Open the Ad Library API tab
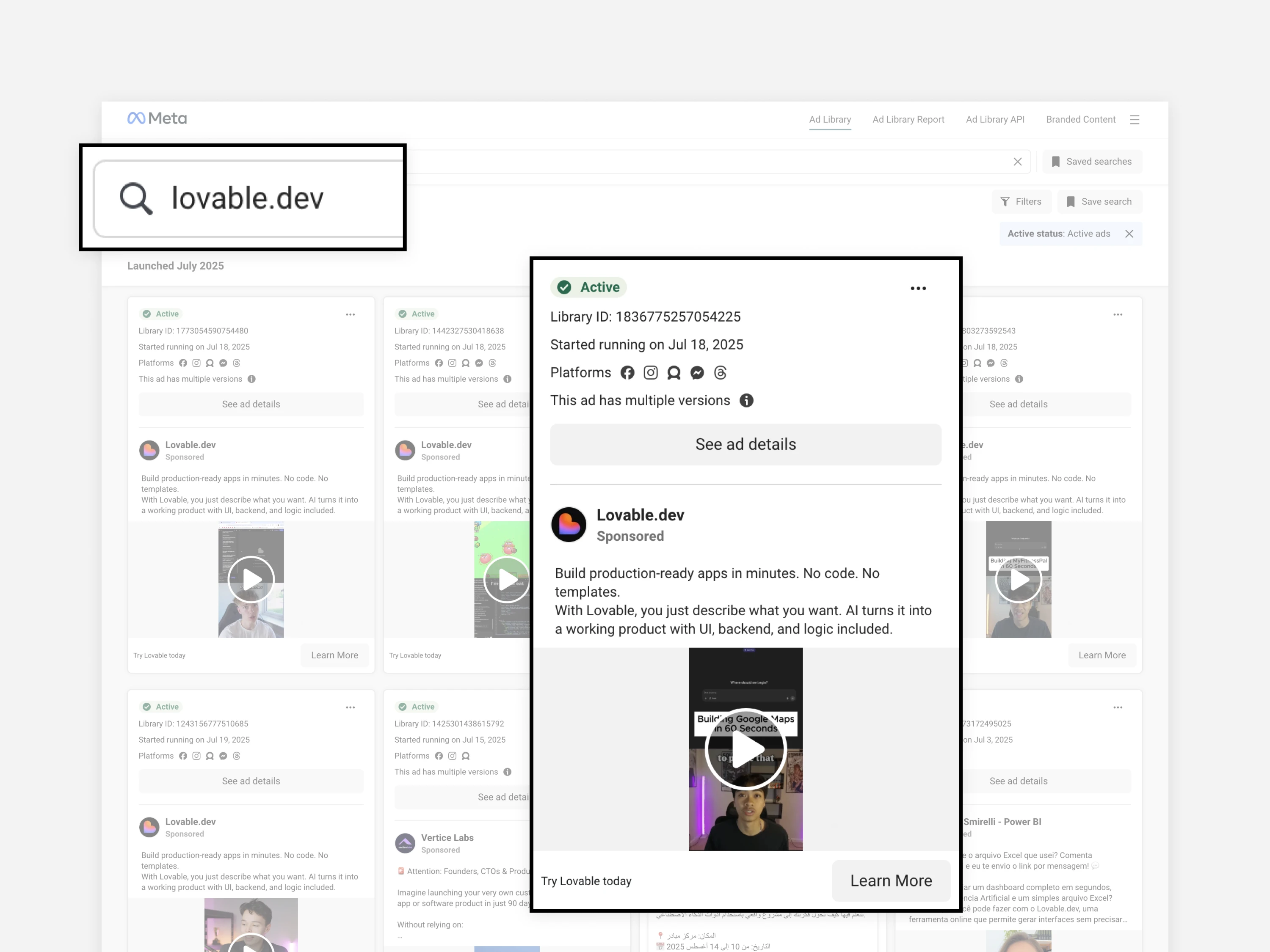1270x952 pixels. [994, 119]
